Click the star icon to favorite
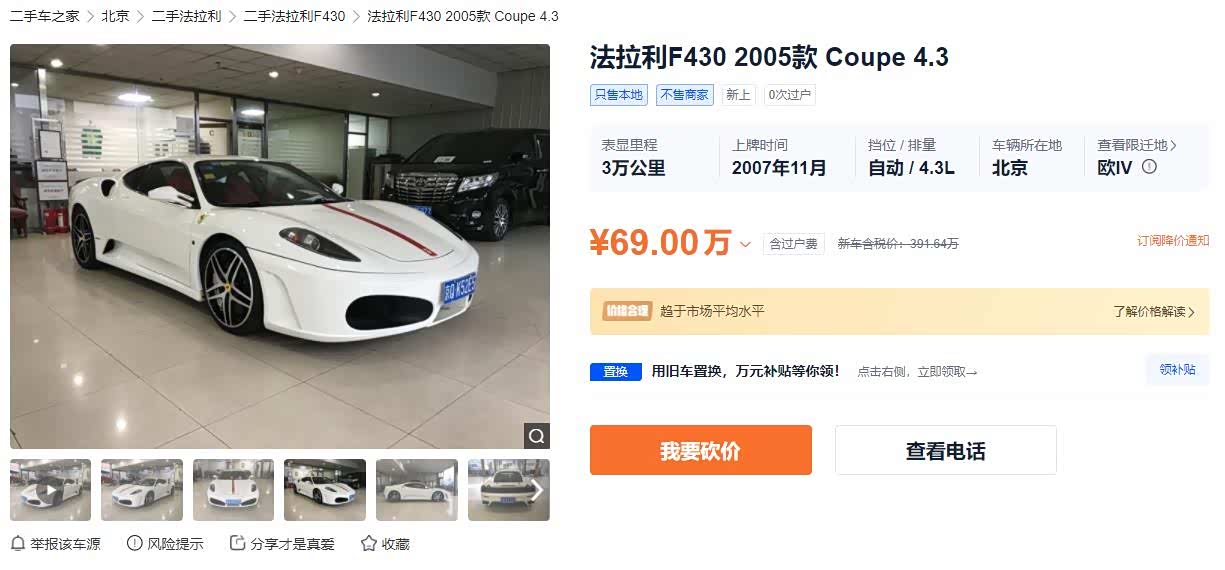Viewport: 1225px width, 570px height. [x=369, y=543]
